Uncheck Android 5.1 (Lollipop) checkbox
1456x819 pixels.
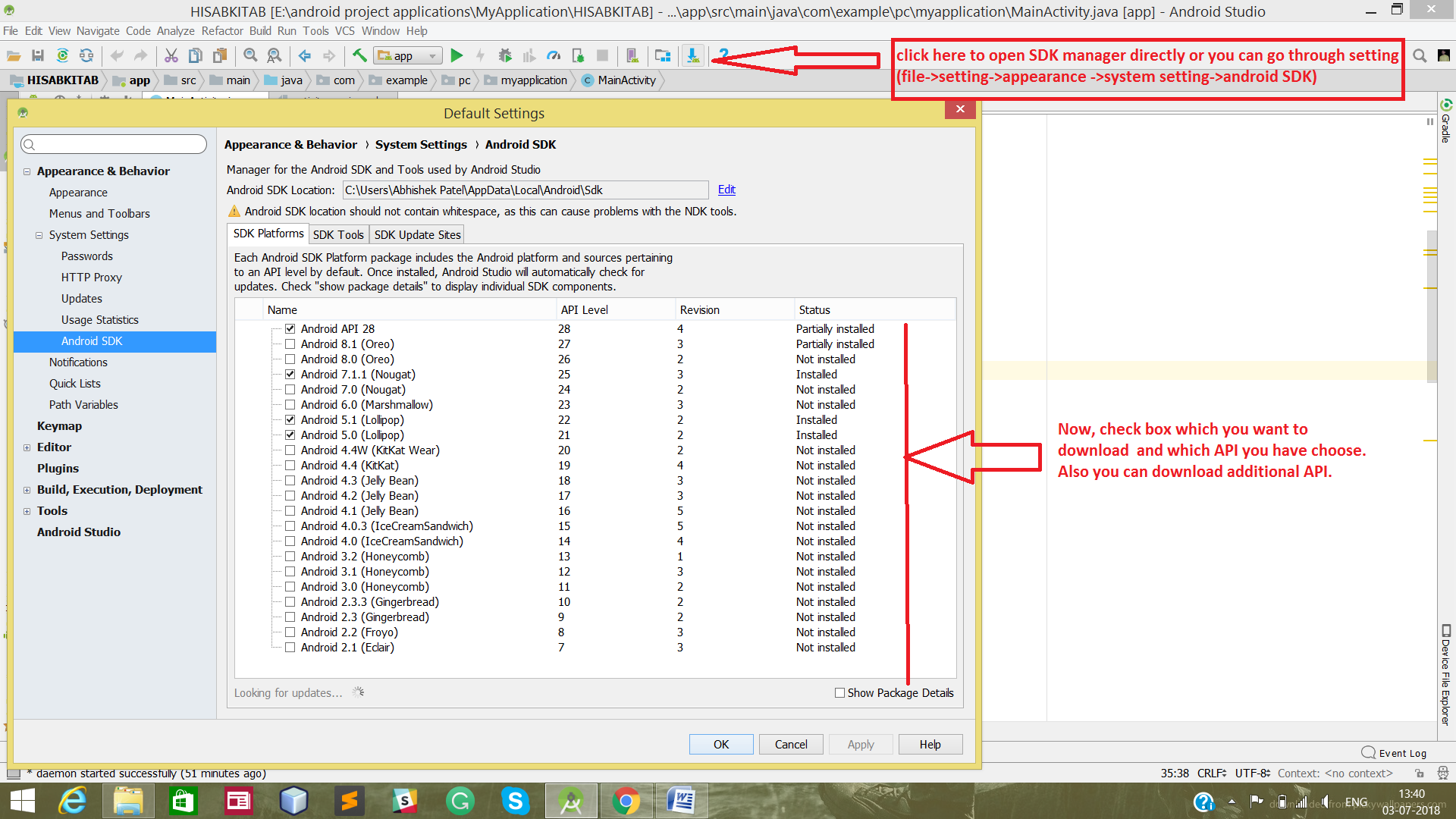pyautogui.click(x=290, y=419)
